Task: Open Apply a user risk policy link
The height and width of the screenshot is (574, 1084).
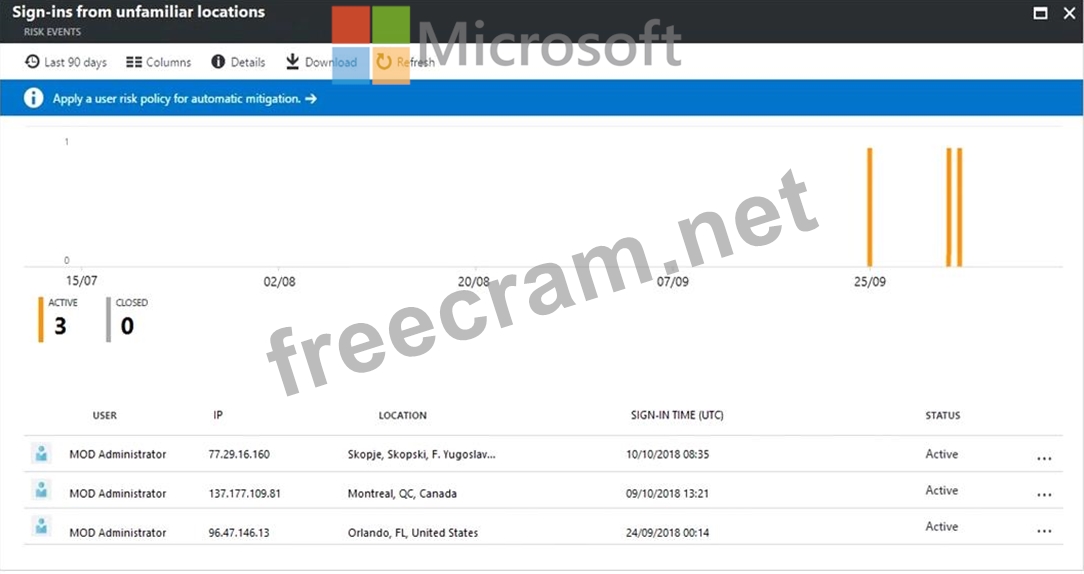Action: pos(185,99)
